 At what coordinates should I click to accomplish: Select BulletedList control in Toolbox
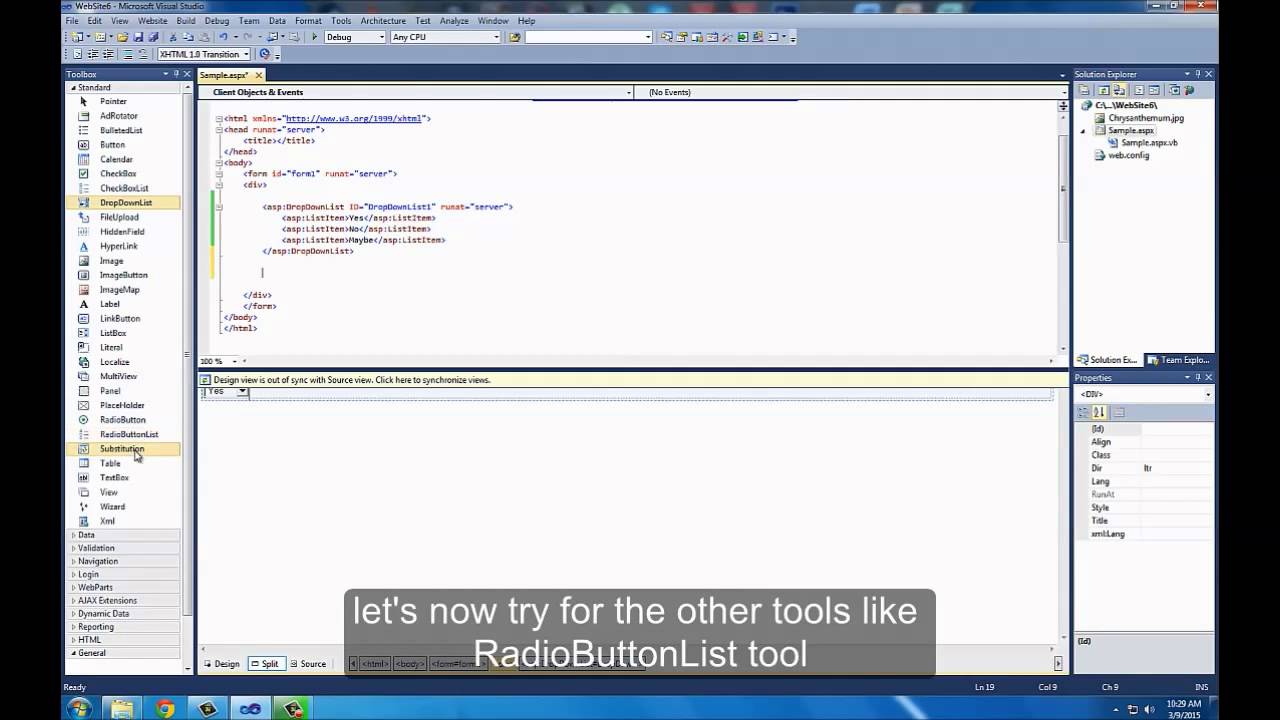point(121,130)
